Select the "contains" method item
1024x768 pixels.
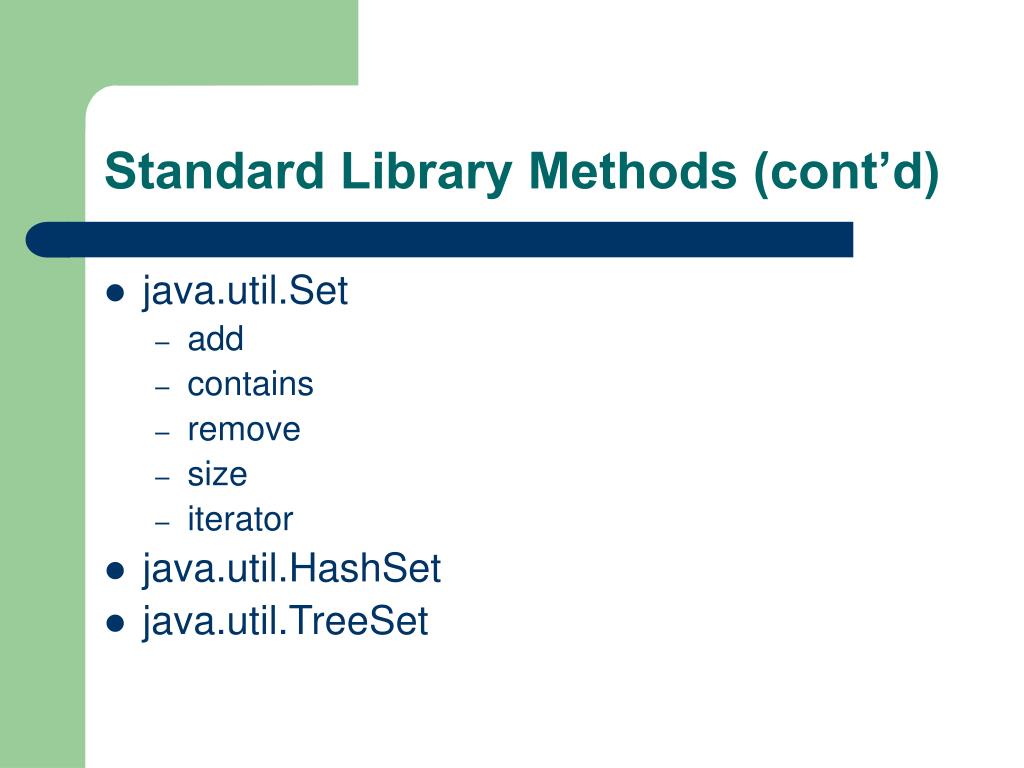point(250,384)
